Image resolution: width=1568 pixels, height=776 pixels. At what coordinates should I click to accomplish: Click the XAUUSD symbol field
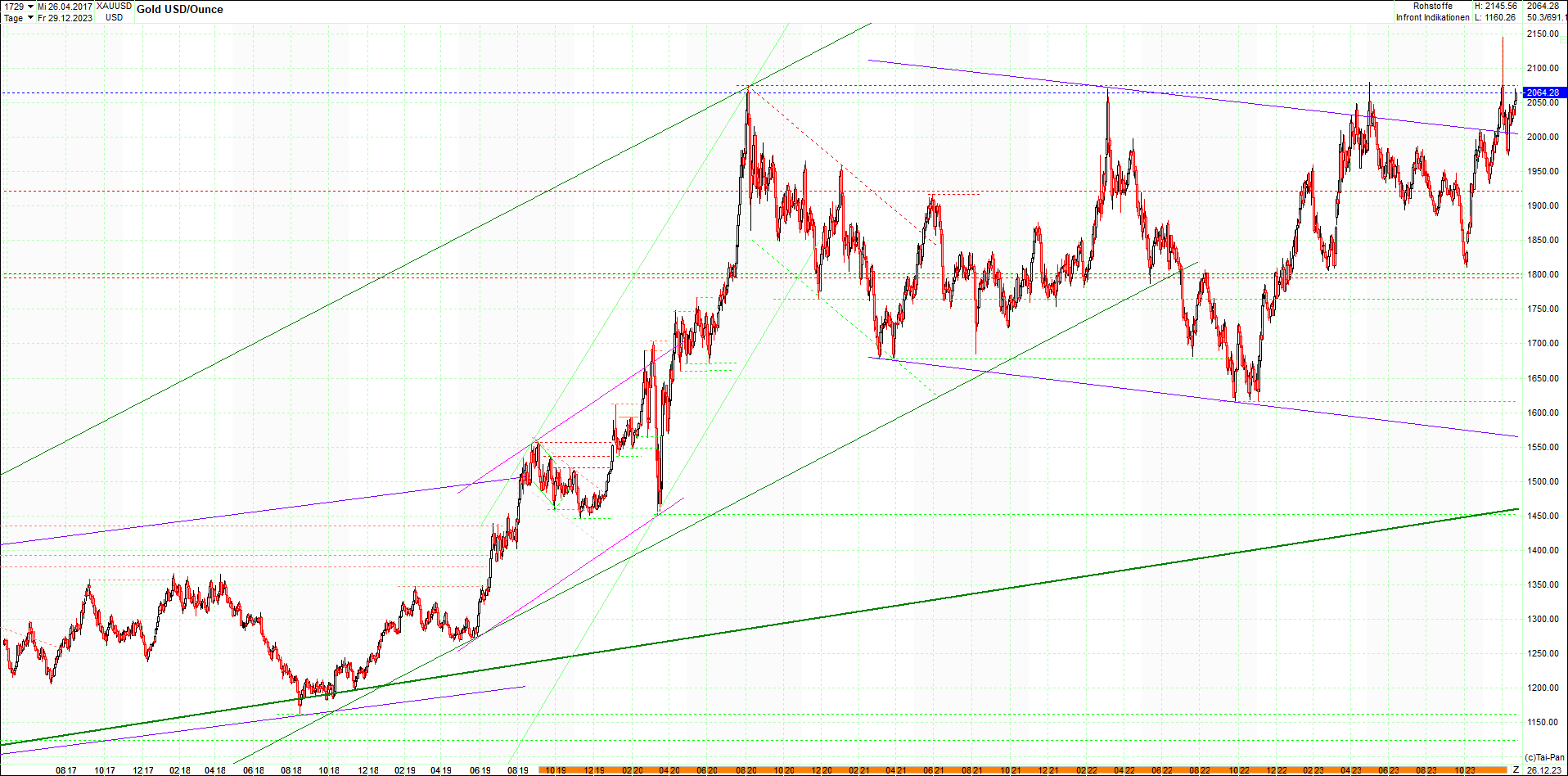click(114, 7)
